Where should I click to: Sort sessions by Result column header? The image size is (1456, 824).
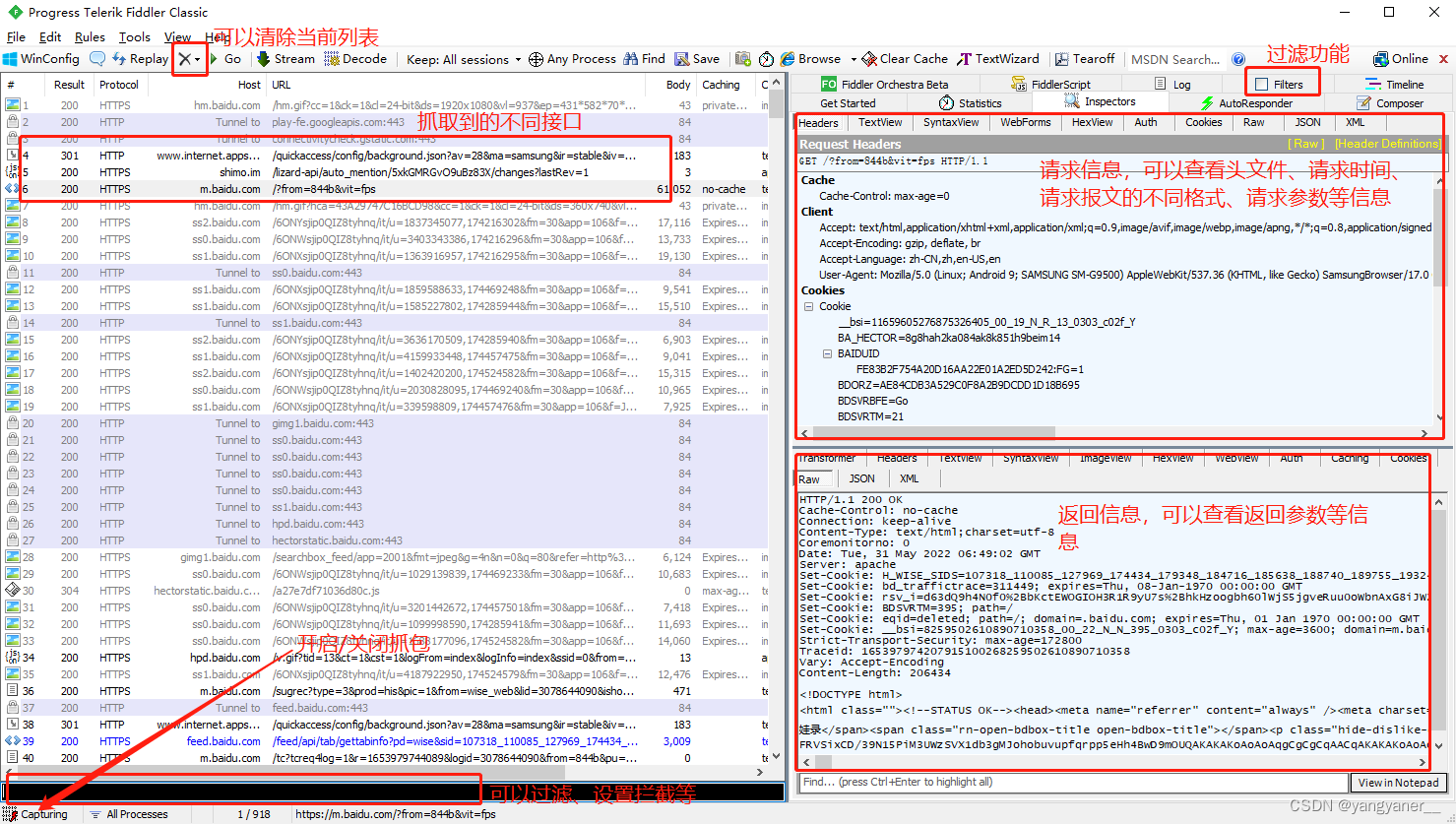click(x=69, y=85)
